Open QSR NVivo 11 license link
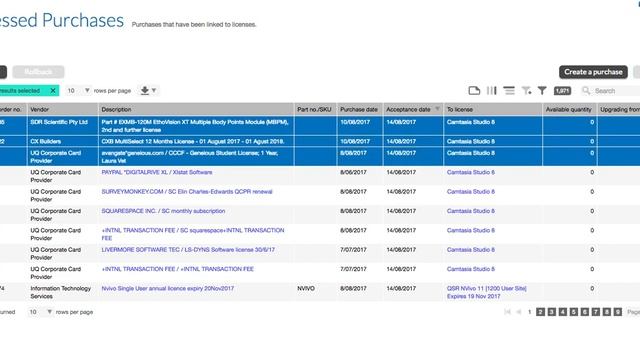Viewport: 640px width, 360px height. [487, 292]
